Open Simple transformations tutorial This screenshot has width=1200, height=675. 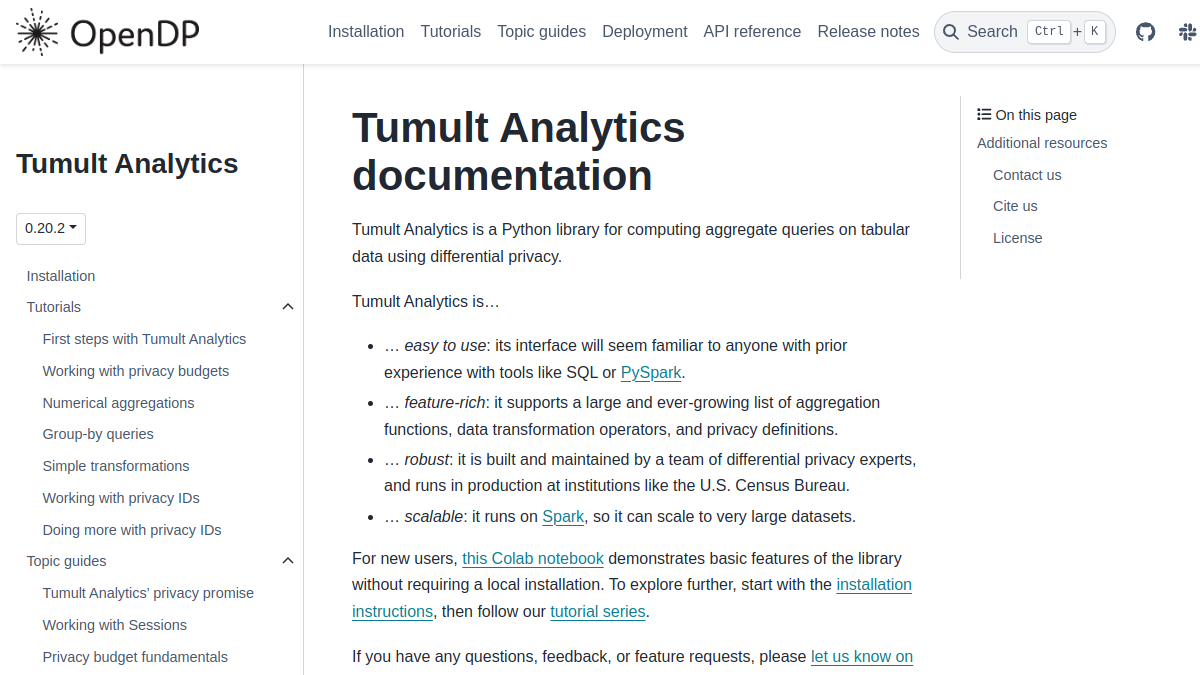tap(116, 466)
